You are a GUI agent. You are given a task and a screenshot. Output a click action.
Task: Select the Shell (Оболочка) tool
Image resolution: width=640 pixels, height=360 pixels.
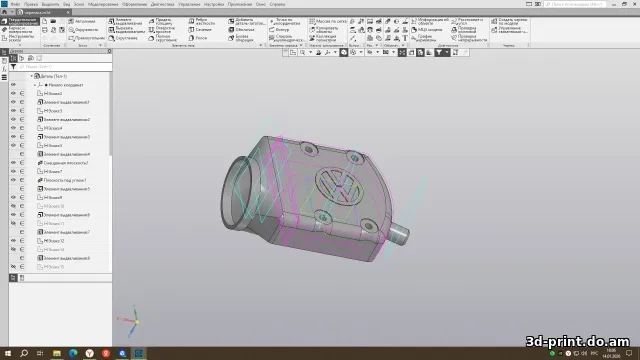pyautogui.click(x=241, y=29)
